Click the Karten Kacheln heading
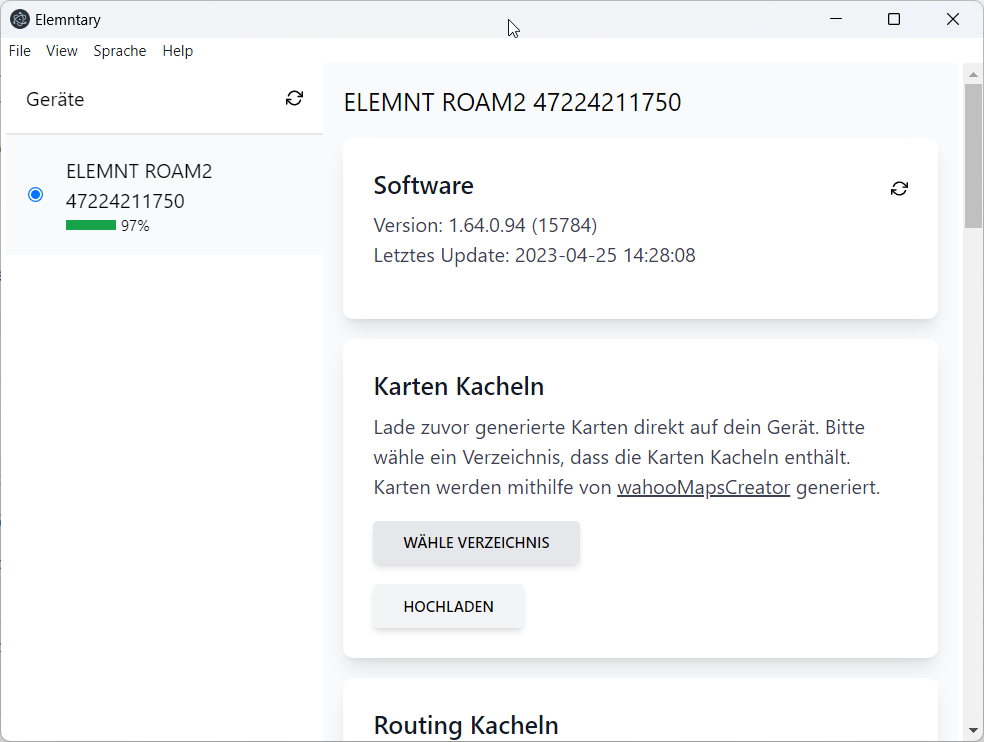This screenshot has width=984, height=742. [x=459, y=386]
